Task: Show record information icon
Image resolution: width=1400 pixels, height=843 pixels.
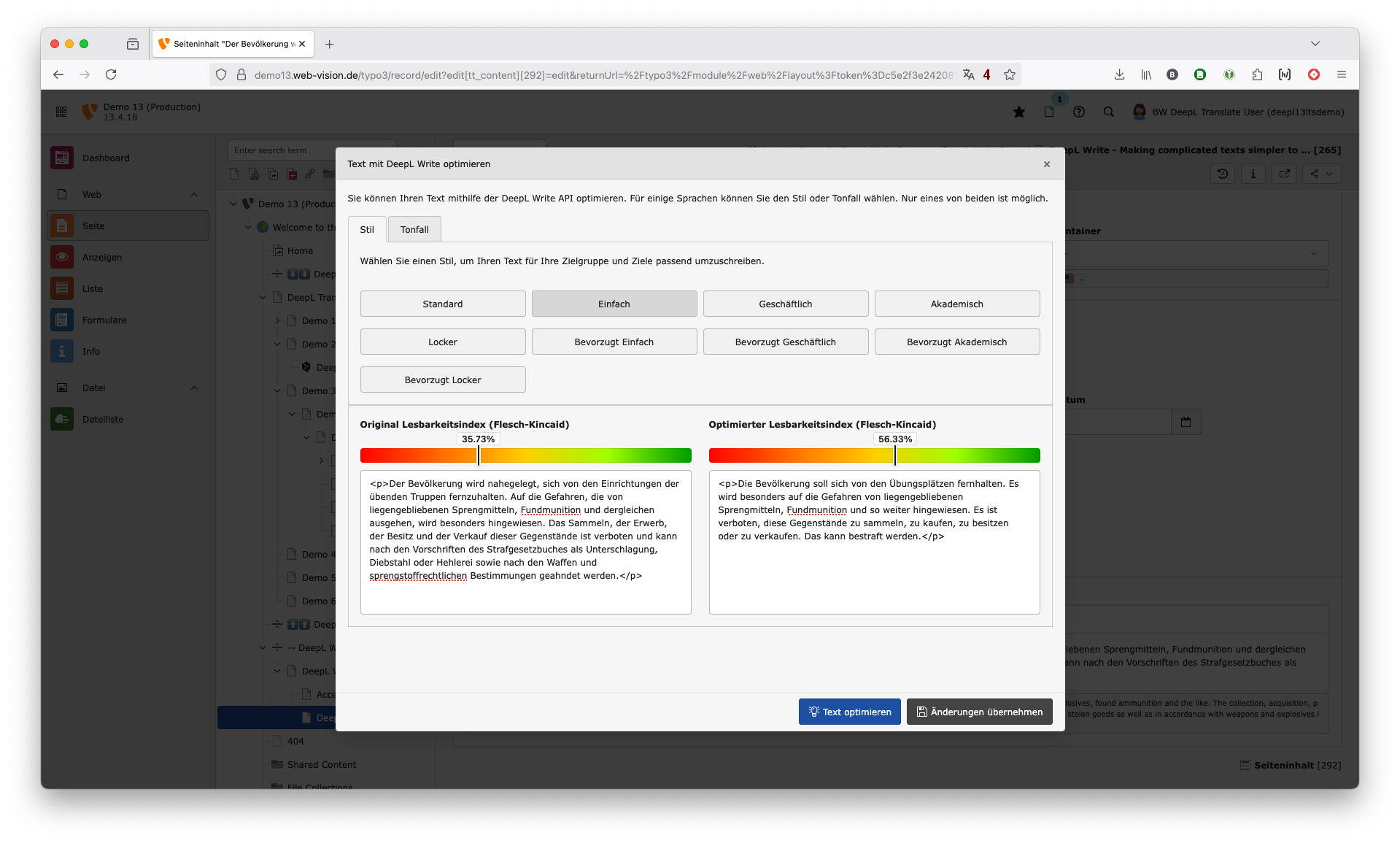Action: [1253, 174]
